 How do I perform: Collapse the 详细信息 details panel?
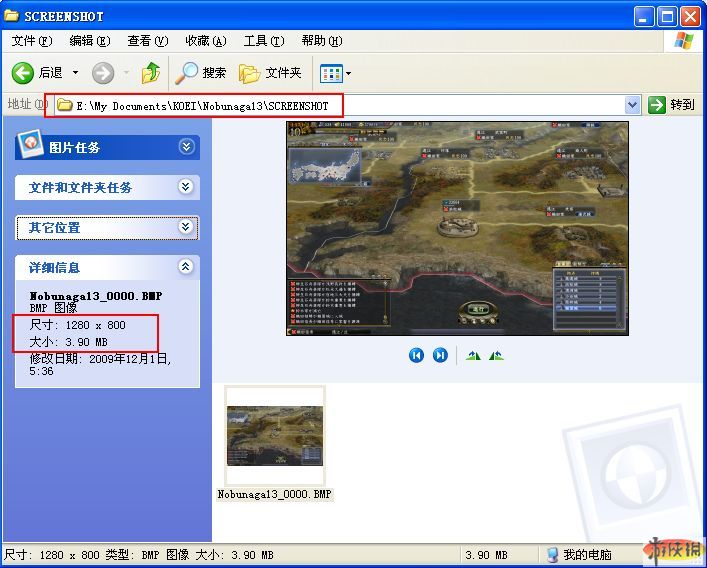click(x=186, y=267)
